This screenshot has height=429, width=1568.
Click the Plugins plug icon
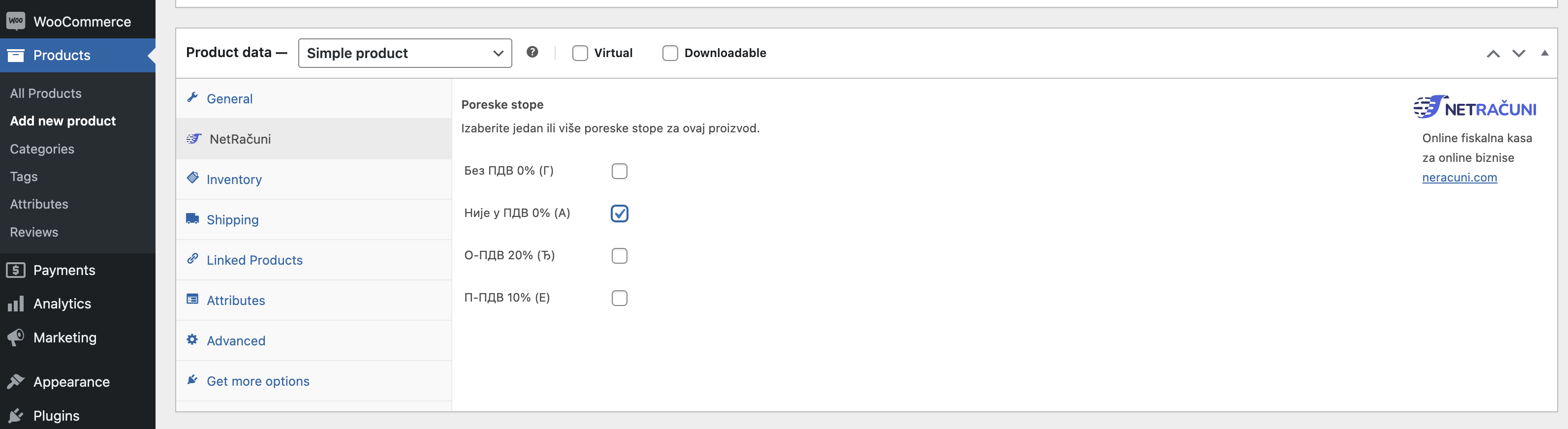click(x=16, y=416)
